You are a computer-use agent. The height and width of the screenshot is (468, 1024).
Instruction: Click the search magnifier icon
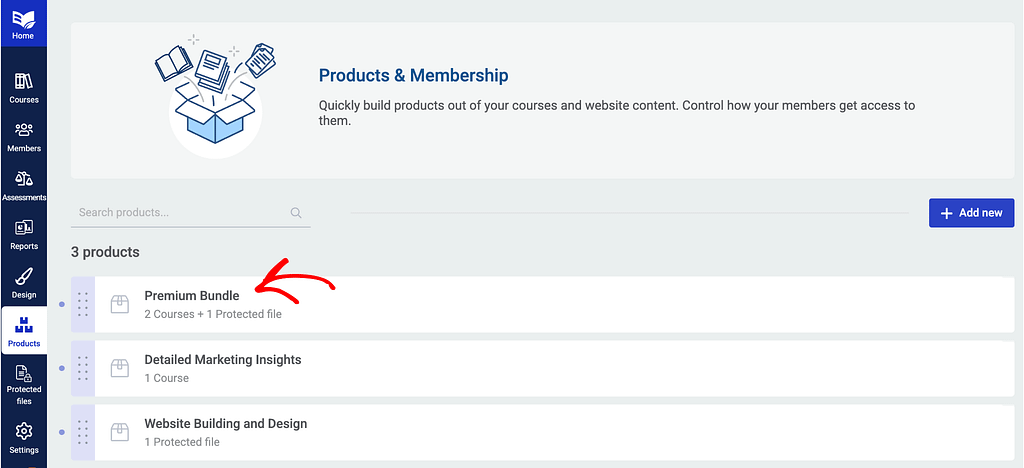pos(296,213)
